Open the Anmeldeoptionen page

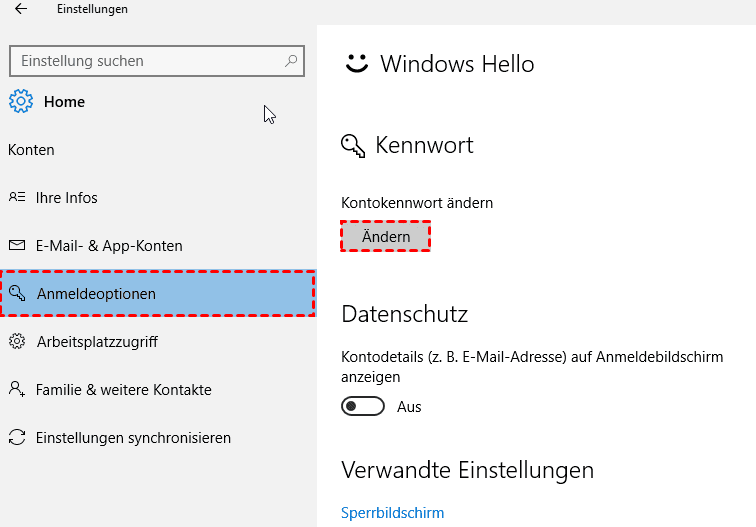tap(96, 294)
